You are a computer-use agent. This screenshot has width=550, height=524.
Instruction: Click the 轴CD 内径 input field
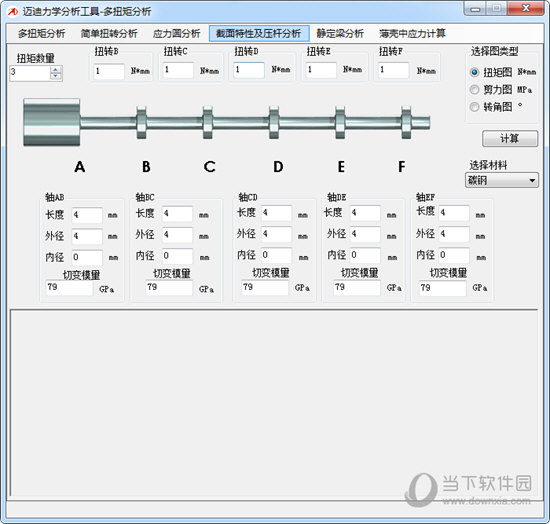[276, 255]
